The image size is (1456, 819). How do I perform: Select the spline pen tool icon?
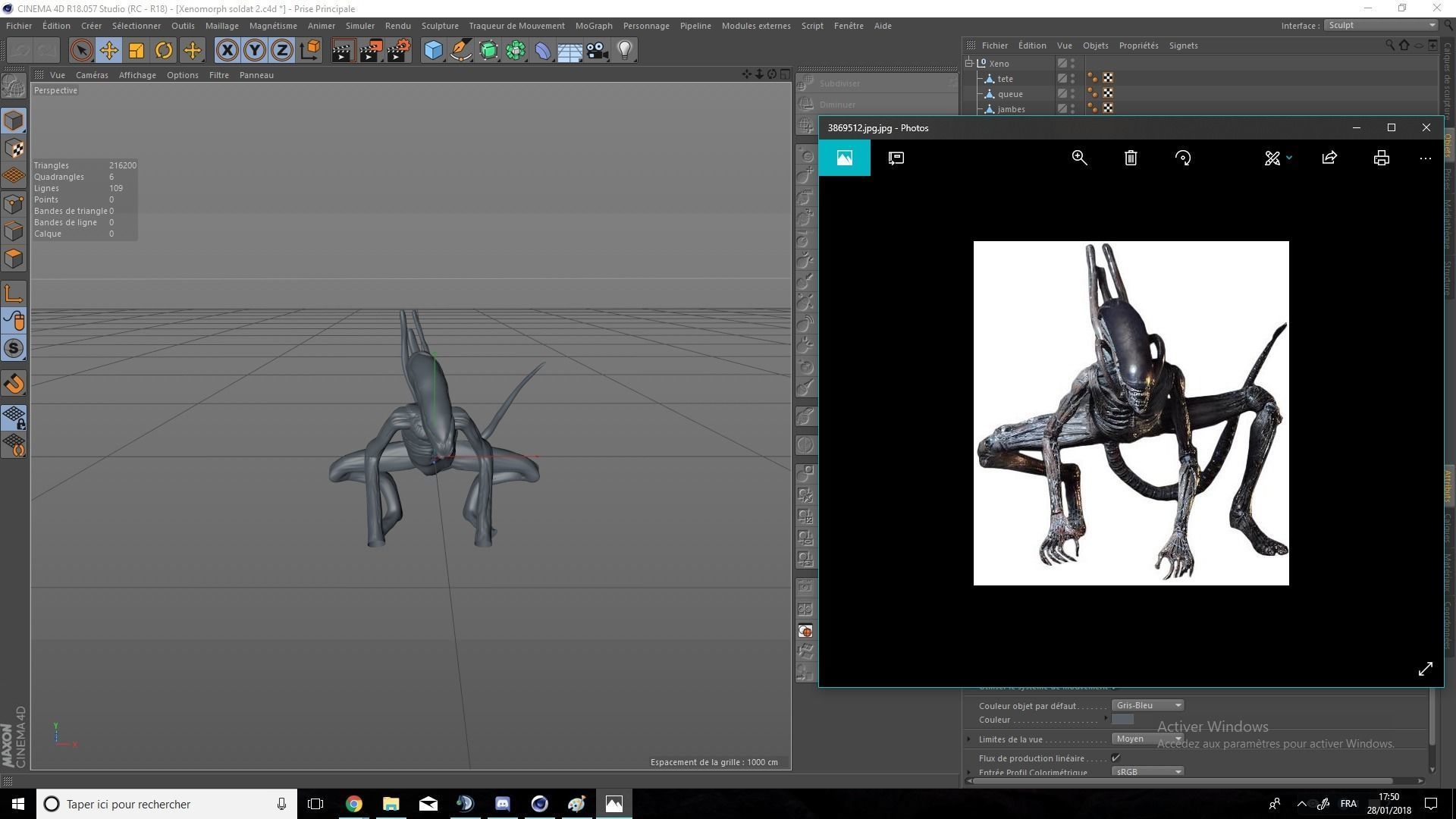[460, 51]
